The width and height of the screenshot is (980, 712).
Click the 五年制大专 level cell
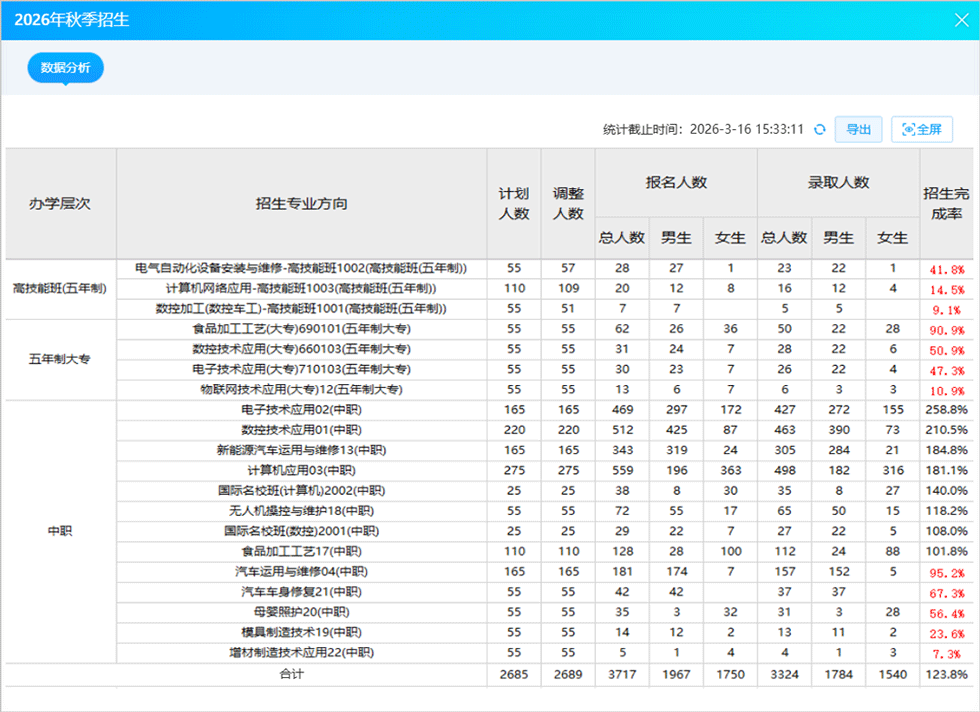tap(61, 359)
